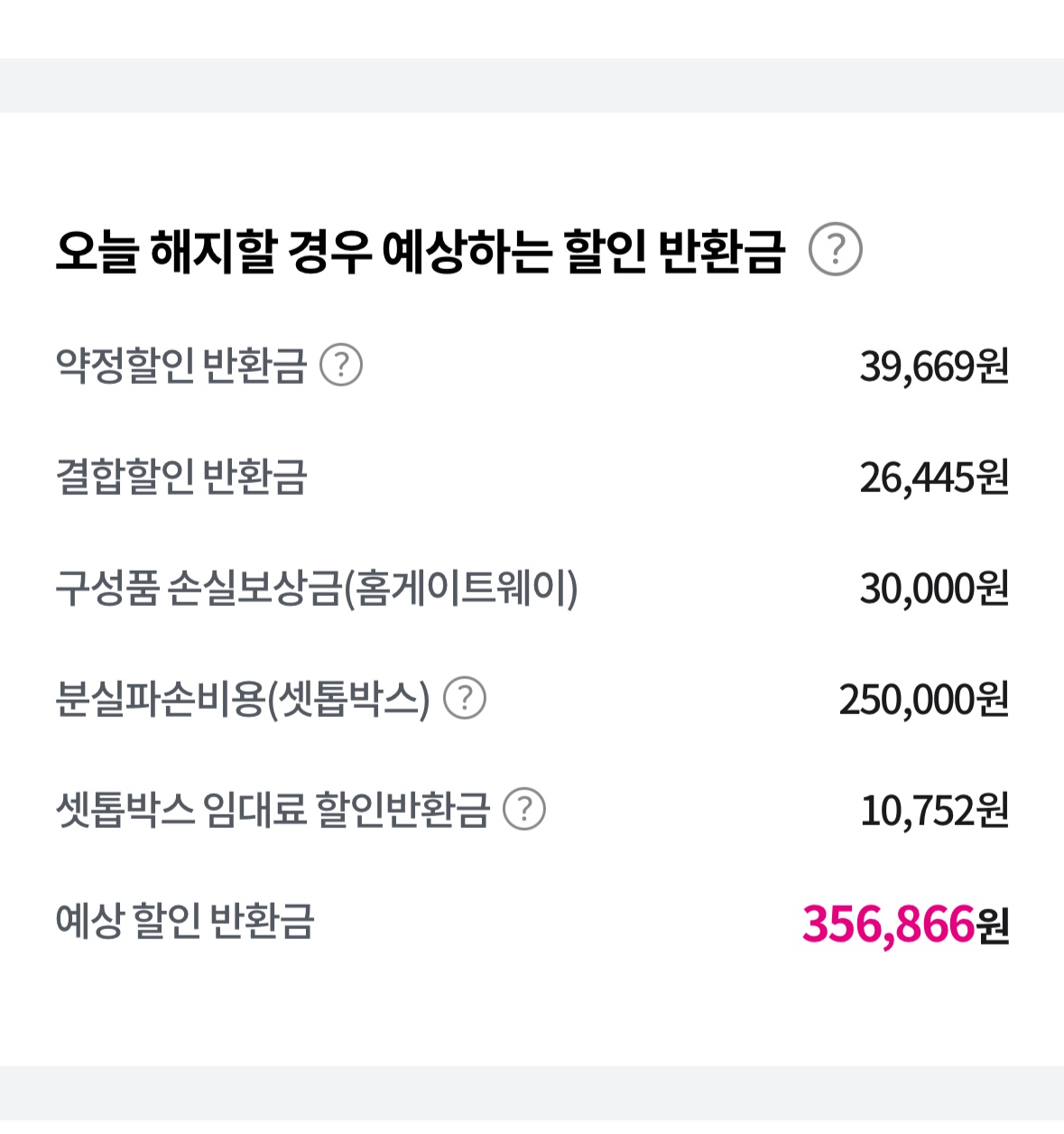Tap the 30,000원 amount
The image size is (1064, 1134).
pos(934,589)
